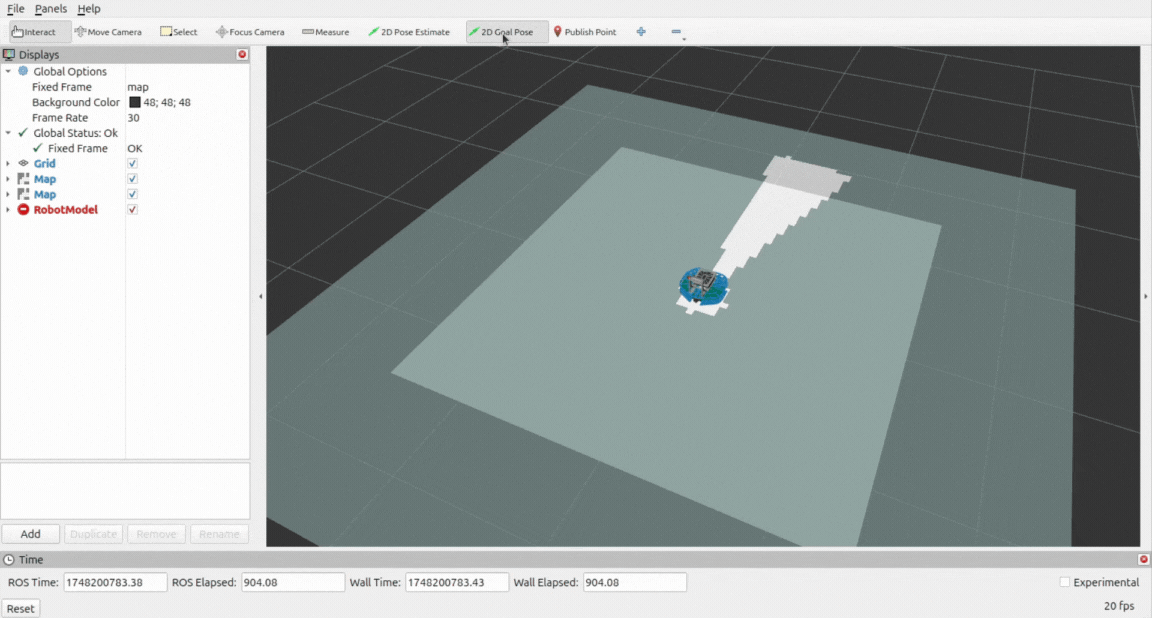Uncheck the Grid display checkbox
Image resolution: width=1152 pixels, height=618 pixels.
132,164
